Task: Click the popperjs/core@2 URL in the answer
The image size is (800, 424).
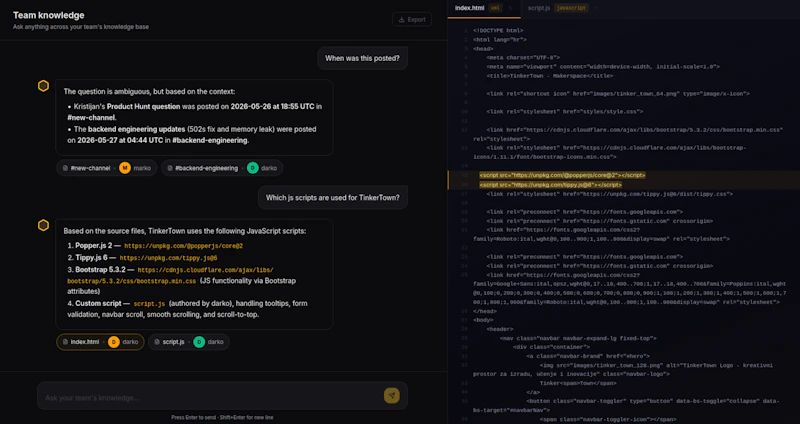Action: click(x=184, y=246)
